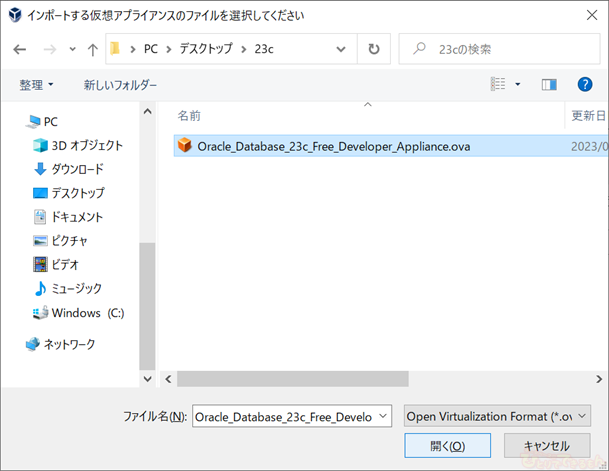The width and height of the screenshot is (609, 471).
Task: Open the help question mark icon
Action: (x=586, y=85)
